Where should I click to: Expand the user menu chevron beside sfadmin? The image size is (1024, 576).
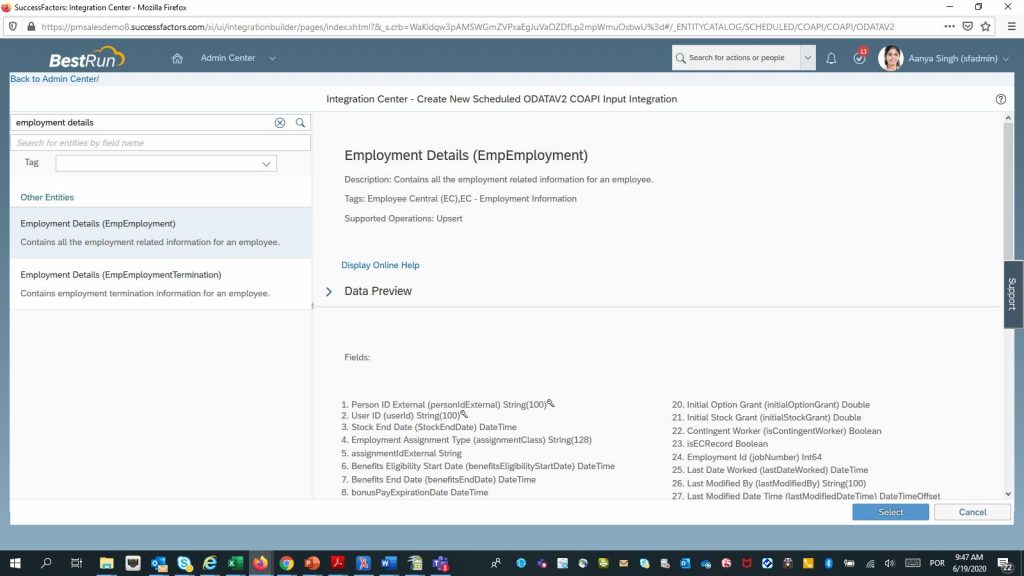click(1006, 59)
